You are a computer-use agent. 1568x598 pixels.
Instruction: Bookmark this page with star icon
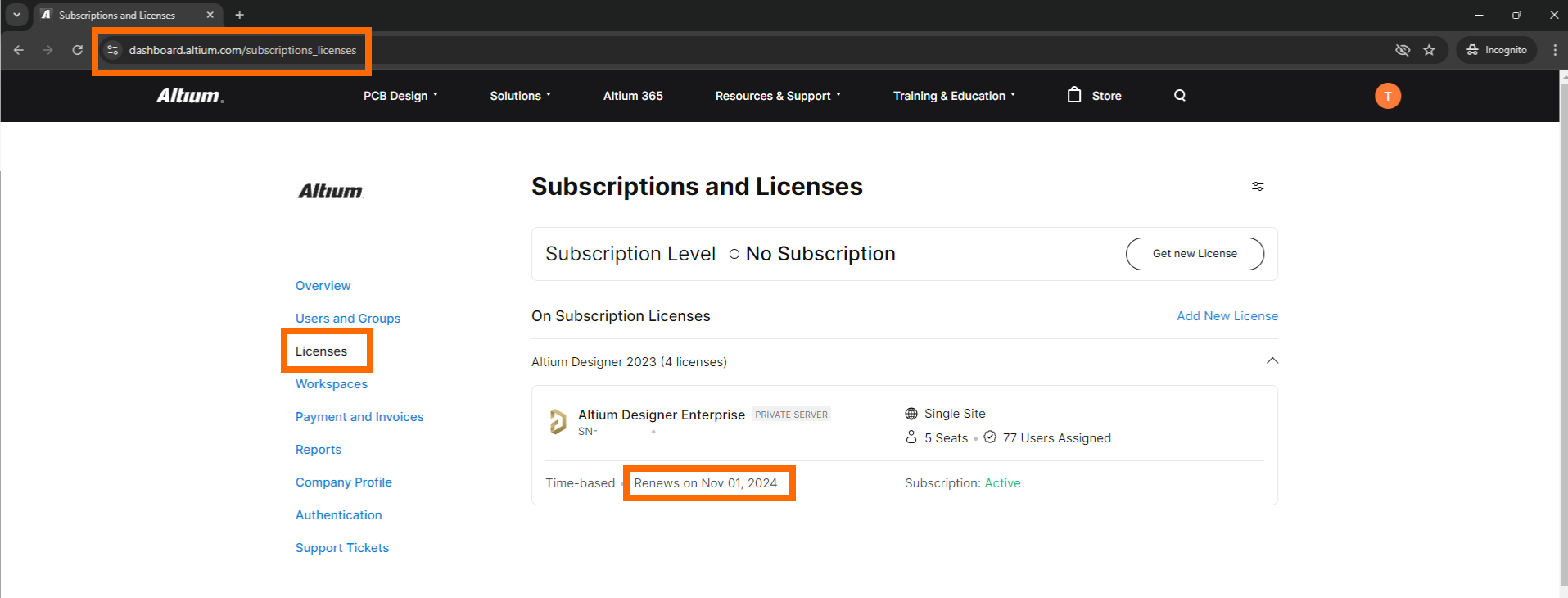1430,50
